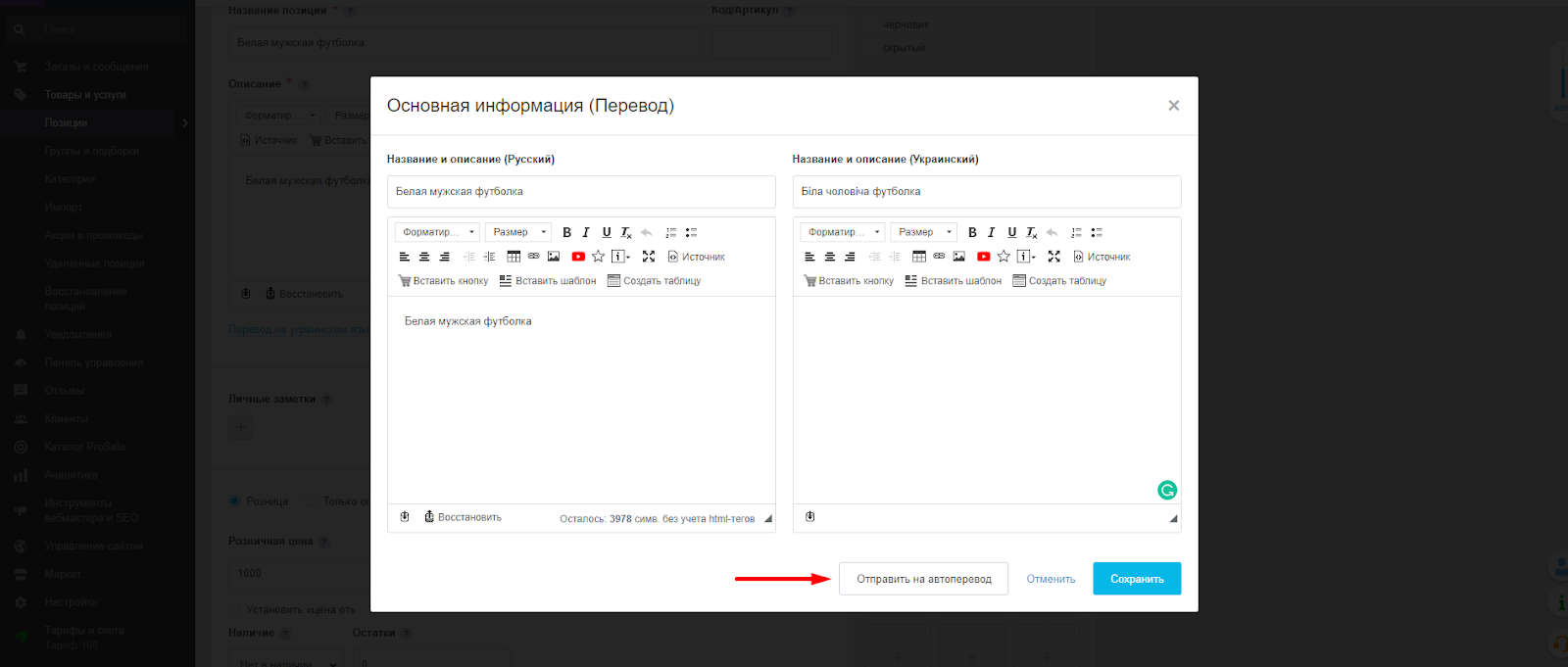The height and width of the screenshot is (667, 1568).
Task: Grab the Ukrainian editor resize handle
Action: (1173, 519)
